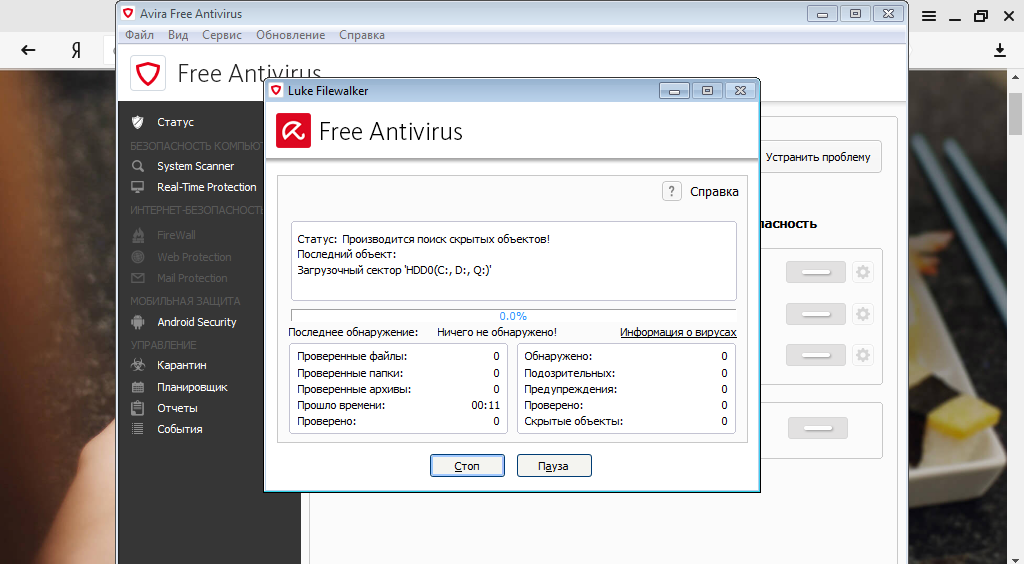Open settings gear beside the second toggle

(863, 314)
